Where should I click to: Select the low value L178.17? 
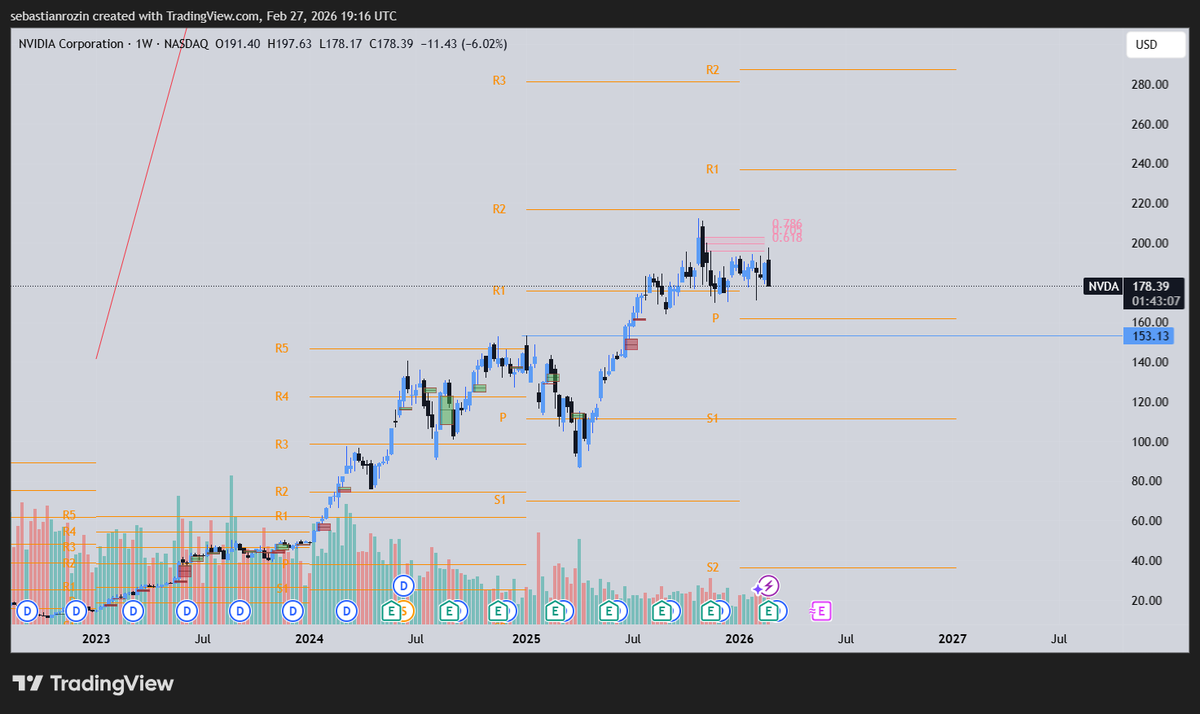(x=342, y=44)
